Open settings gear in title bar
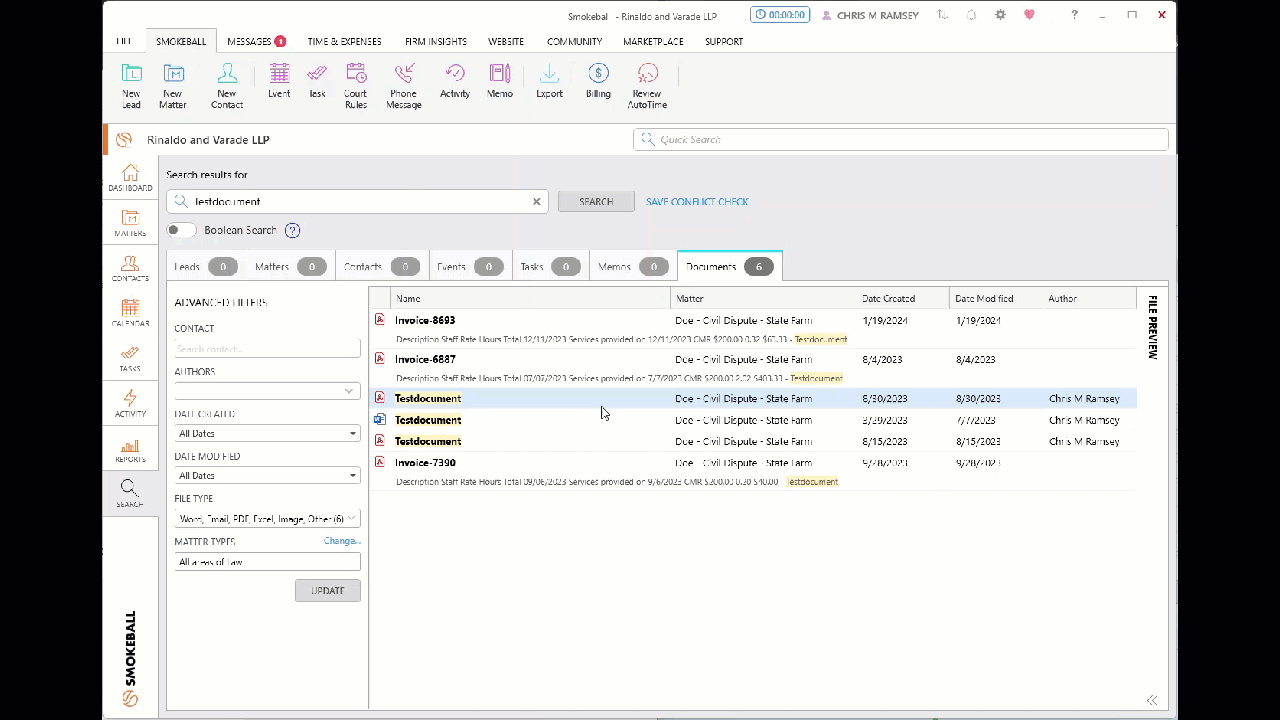 coord(1000,15)
